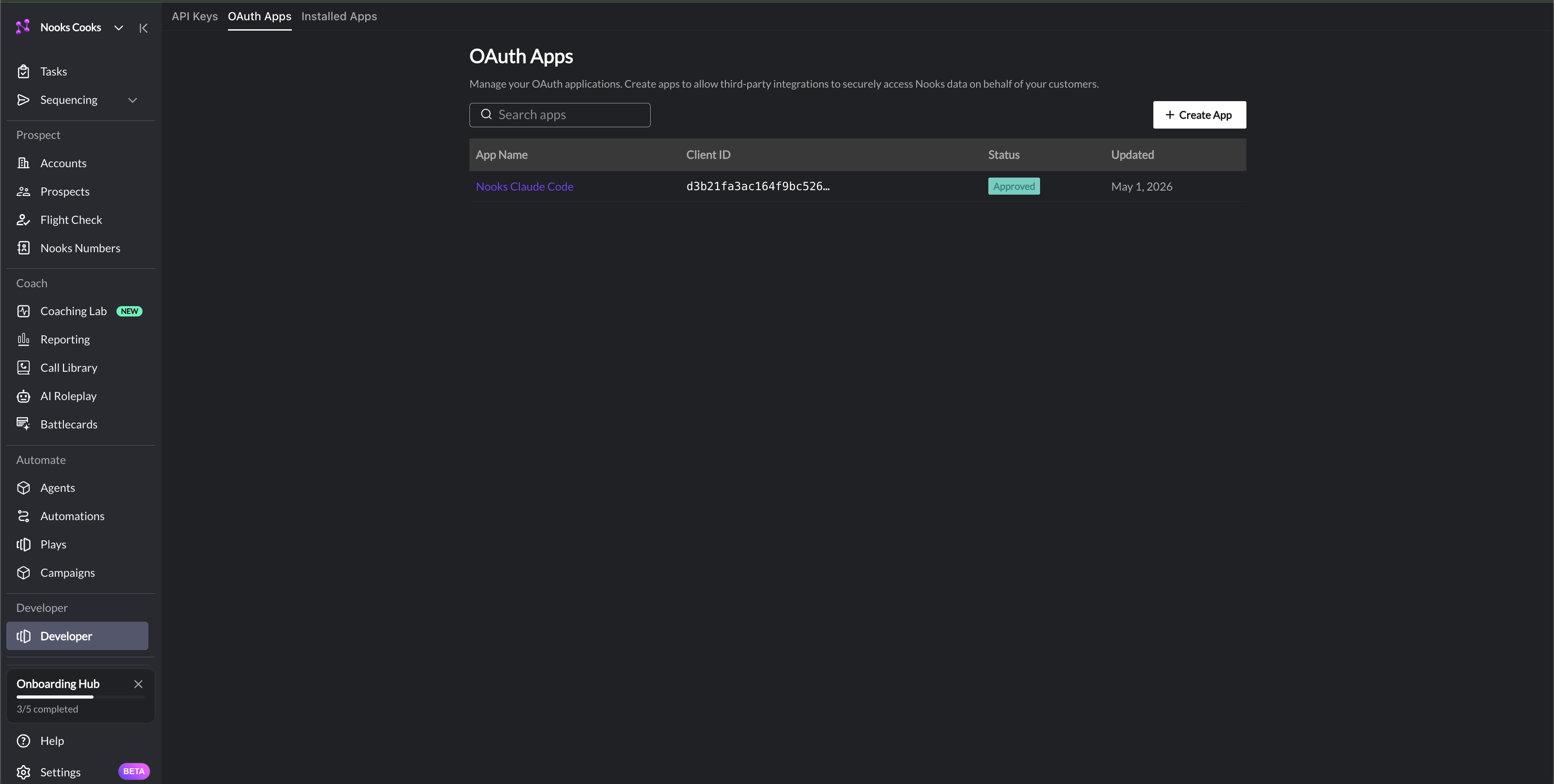Screen dimensions: 1554x784
Task: Open the Nooks Claude Code app link
Action: [x=524, y=187]
